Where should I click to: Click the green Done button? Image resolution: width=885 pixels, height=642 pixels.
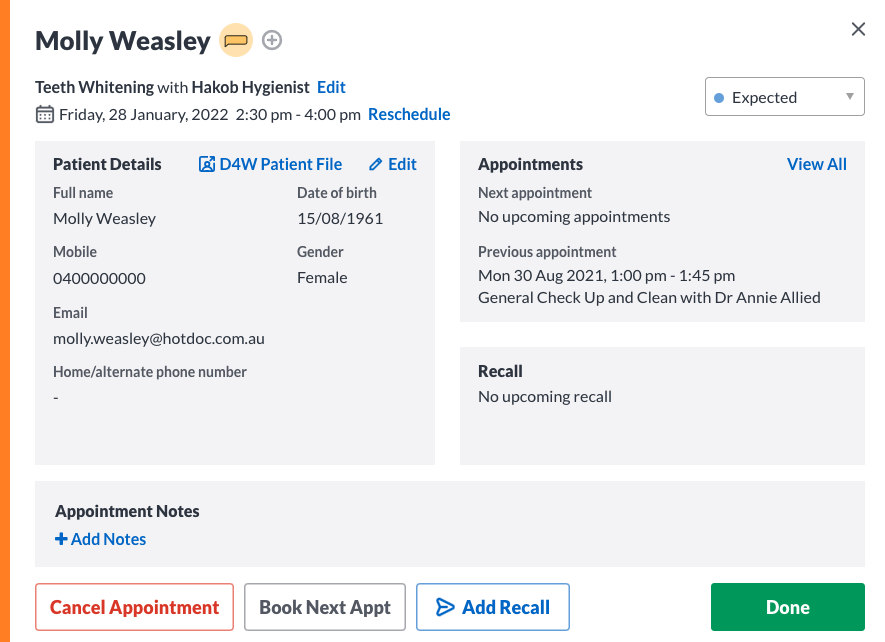788,607
